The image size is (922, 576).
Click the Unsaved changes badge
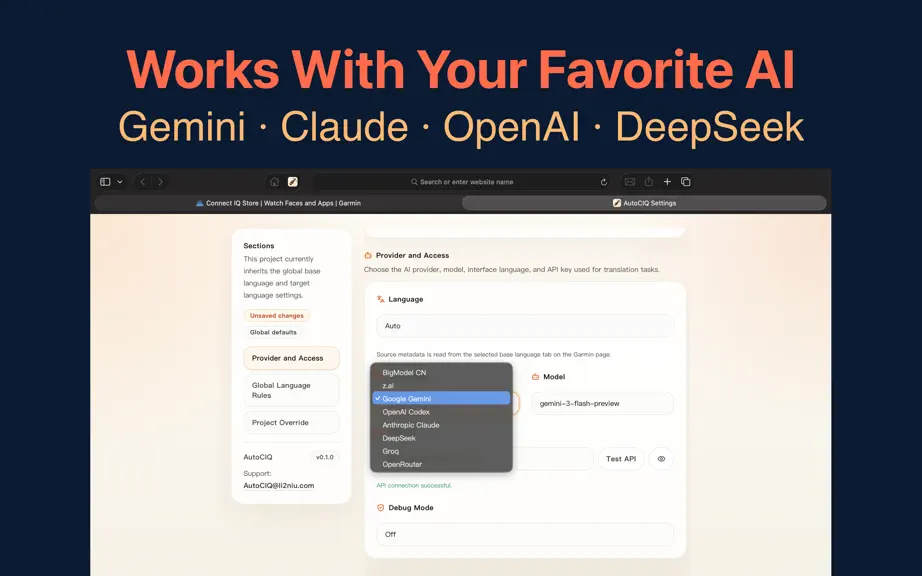(x=276, y=316)
